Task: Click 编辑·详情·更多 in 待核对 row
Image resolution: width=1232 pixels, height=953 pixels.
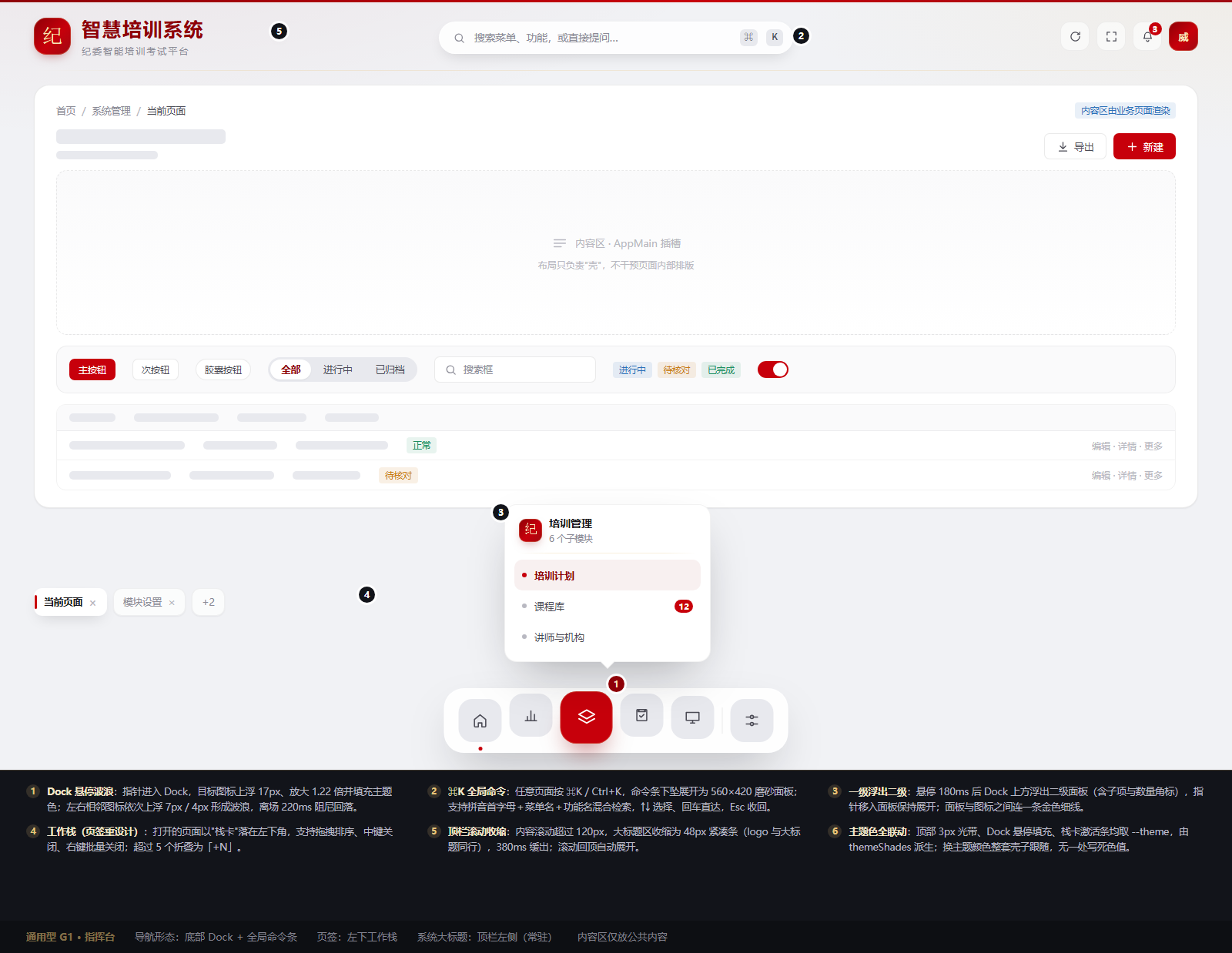Action: pos(1127,475)
